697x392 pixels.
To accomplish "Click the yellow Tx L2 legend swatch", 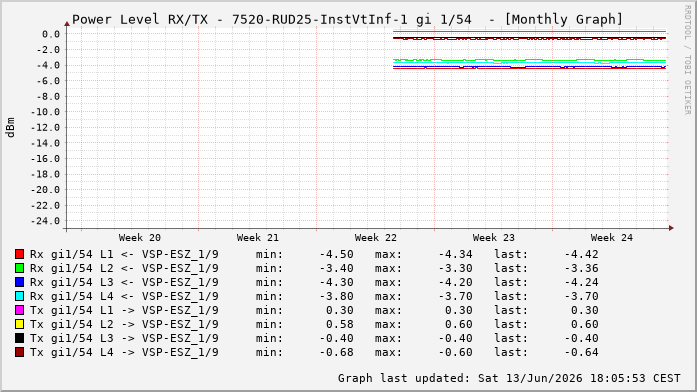I will click(19, 324).
